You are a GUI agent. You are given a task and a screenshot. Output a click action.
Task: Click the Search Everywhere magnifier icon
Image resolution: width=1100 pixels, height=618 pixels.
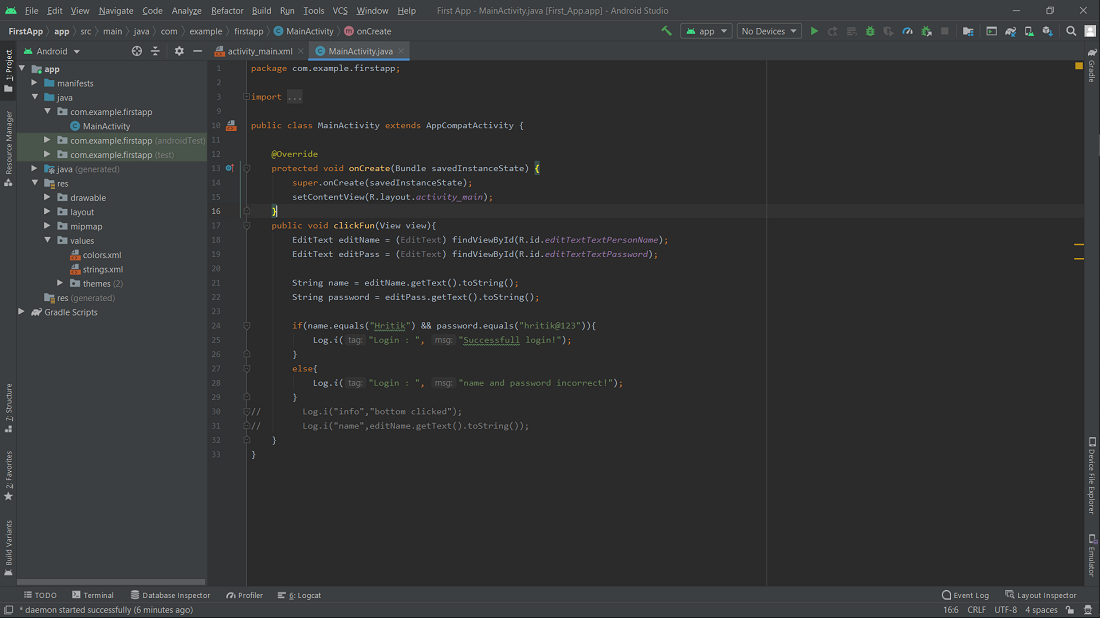point(1071,31)
